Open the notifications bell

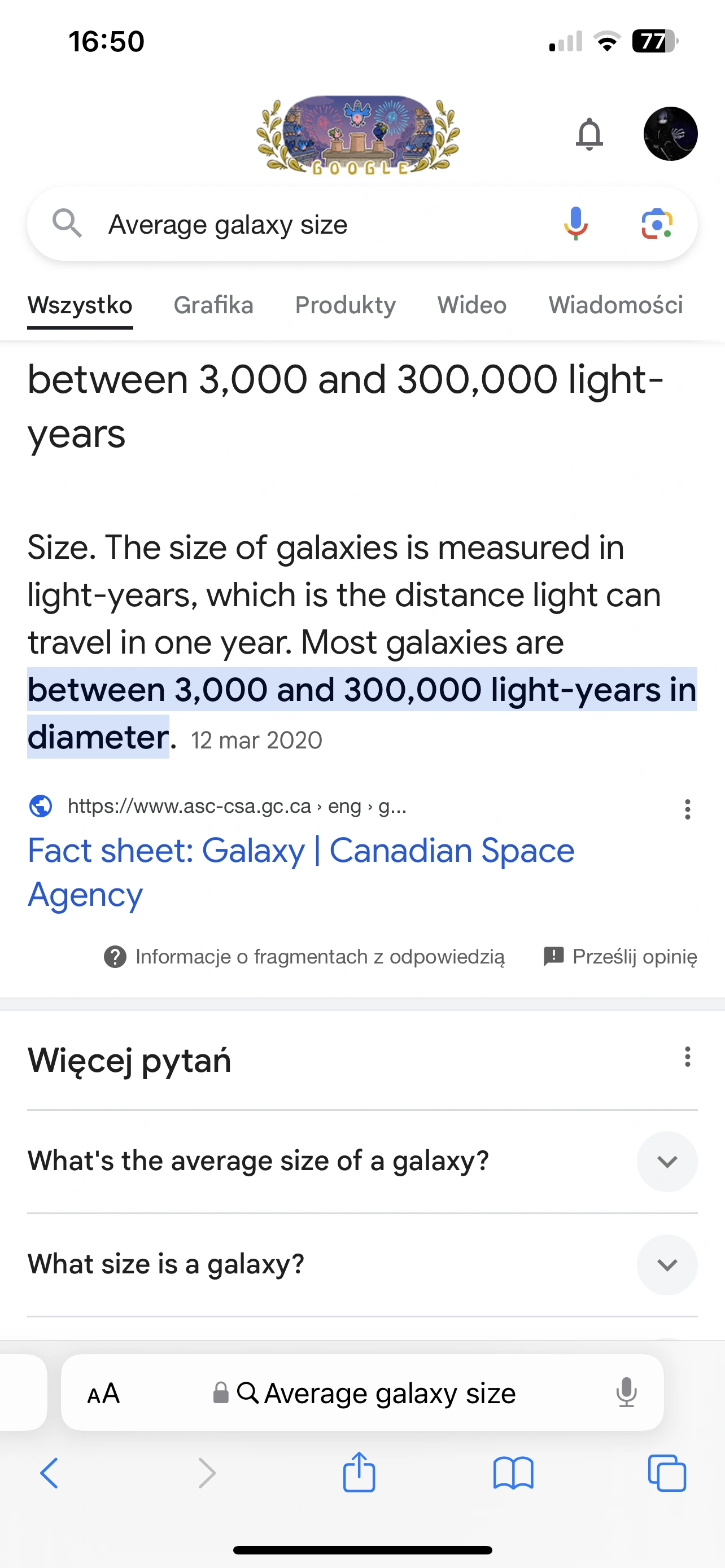click(x=589, y=134)
